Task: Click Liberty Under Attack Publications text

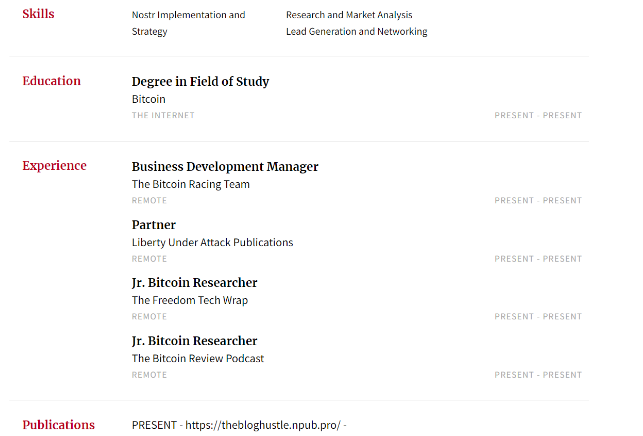Action: [x=212, y=242]
